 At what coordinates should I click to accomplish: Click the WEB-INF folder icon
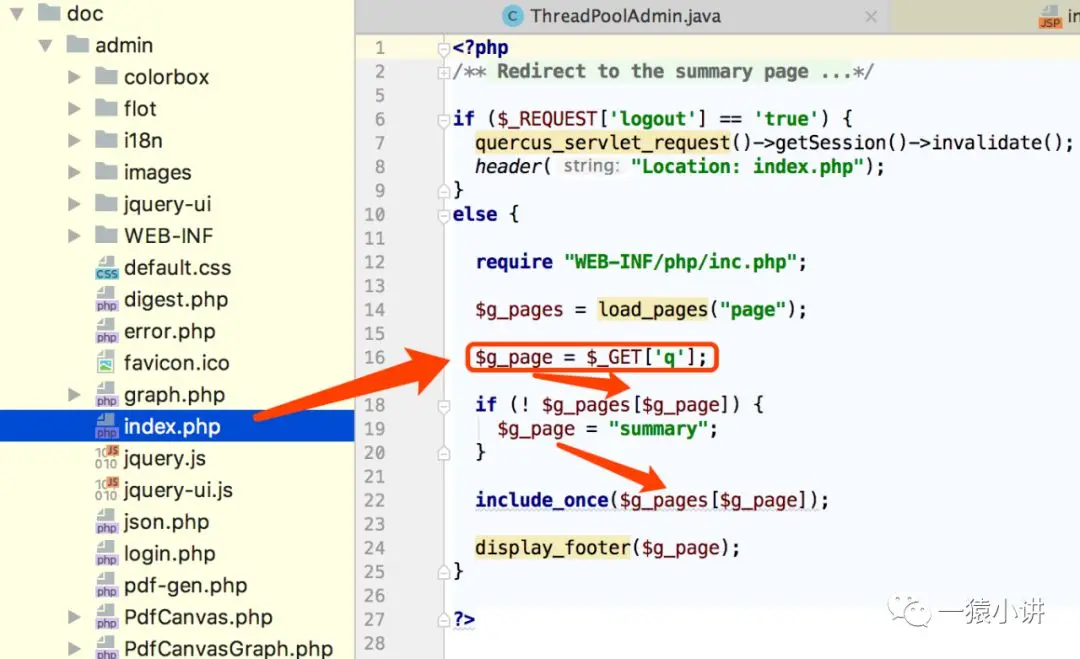pos(106,234)
